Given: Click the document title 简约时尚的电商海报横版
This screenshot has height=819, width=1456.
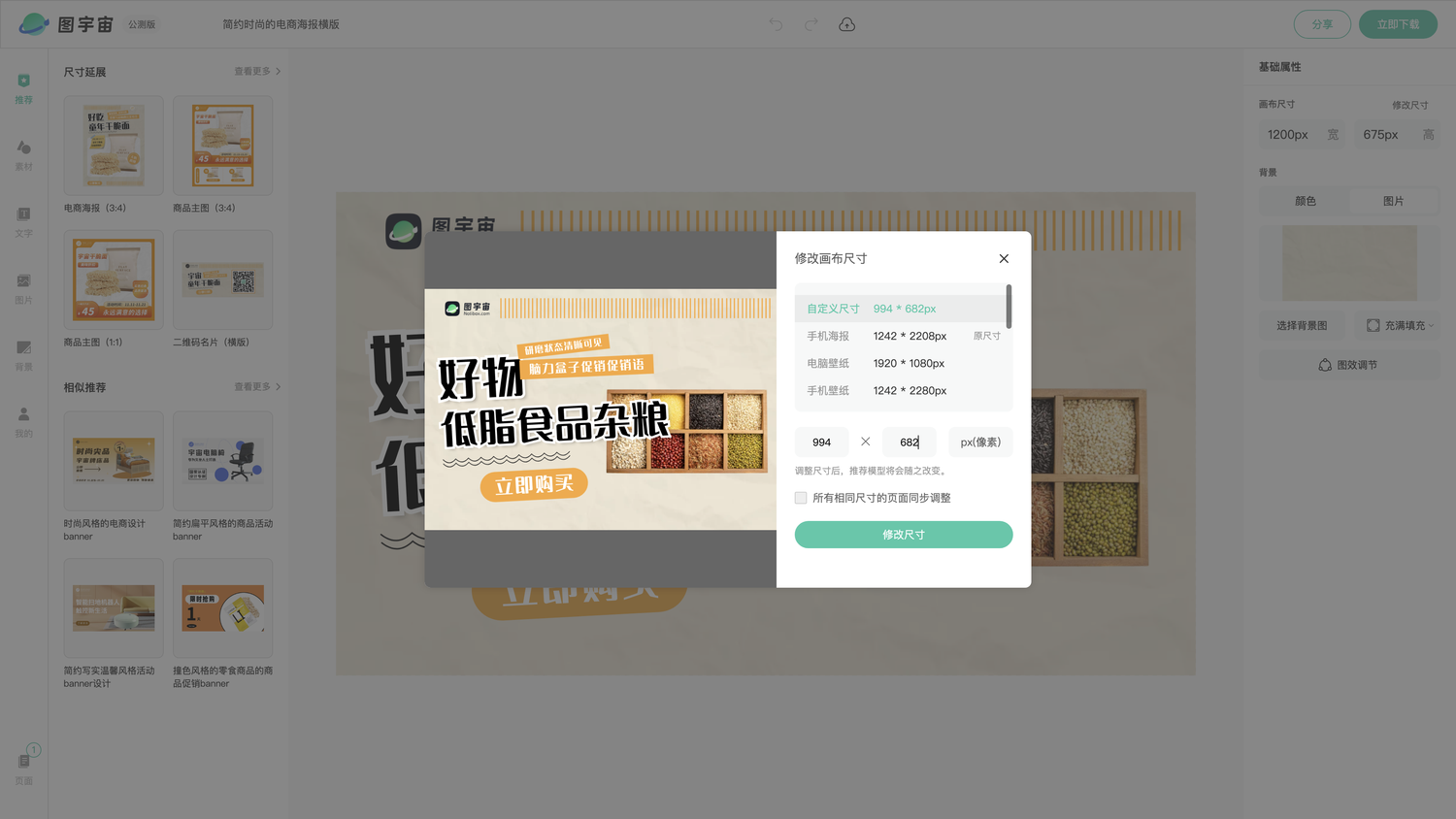Looking at the screenshot, I should pyautogui.click(x=281, y=24).
